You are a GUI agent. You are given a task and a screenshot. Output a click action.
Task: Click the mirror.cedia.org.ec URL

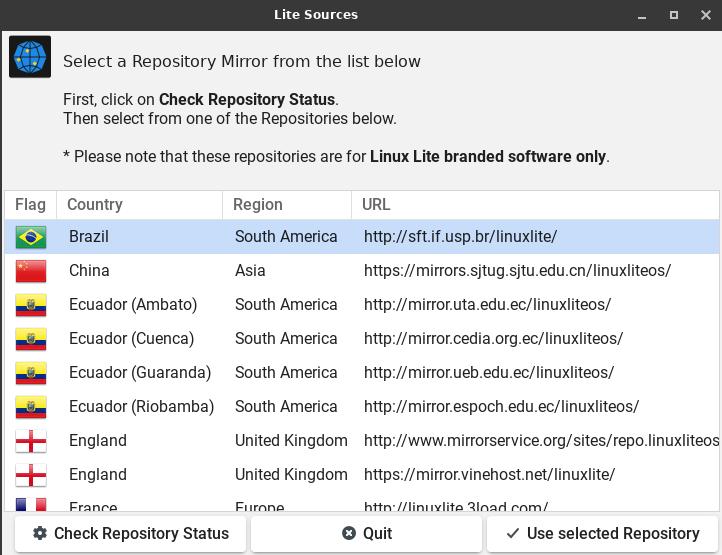(494, 339)
